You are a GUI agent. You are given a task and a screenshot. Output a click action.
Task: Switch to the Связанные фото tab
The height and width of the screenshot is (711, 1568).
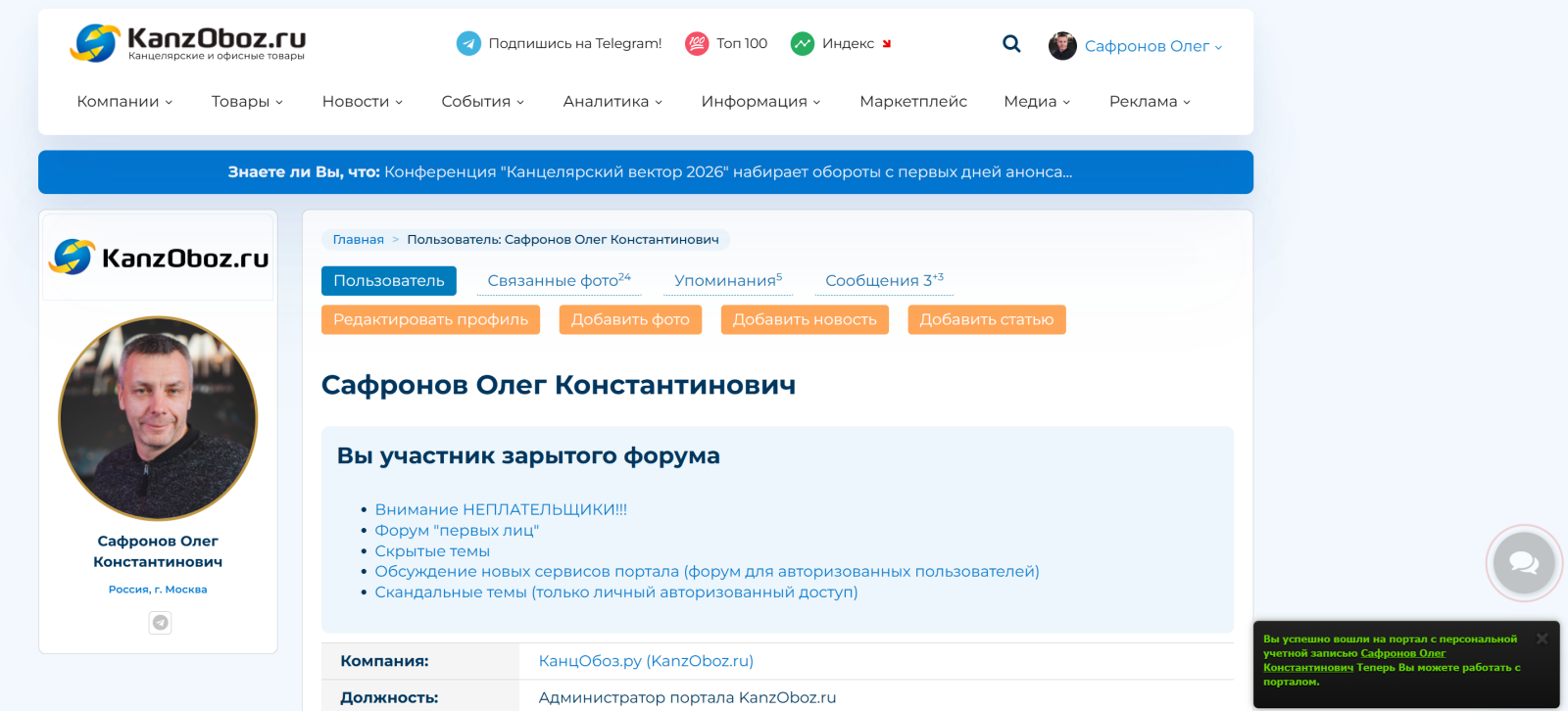(x=559, y=281)
